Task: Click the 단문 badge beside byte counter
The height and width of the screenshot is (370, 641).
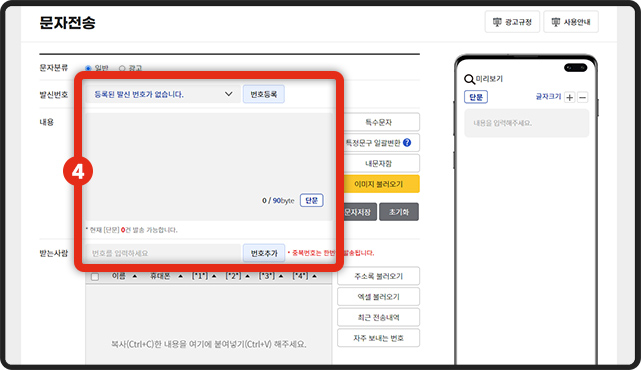Action: click(x=312, y=200)
